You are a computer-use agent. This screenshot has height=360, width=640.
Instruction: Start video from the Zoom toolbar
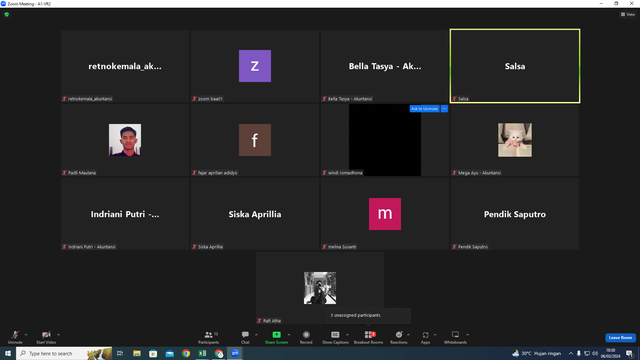[46, 337]
